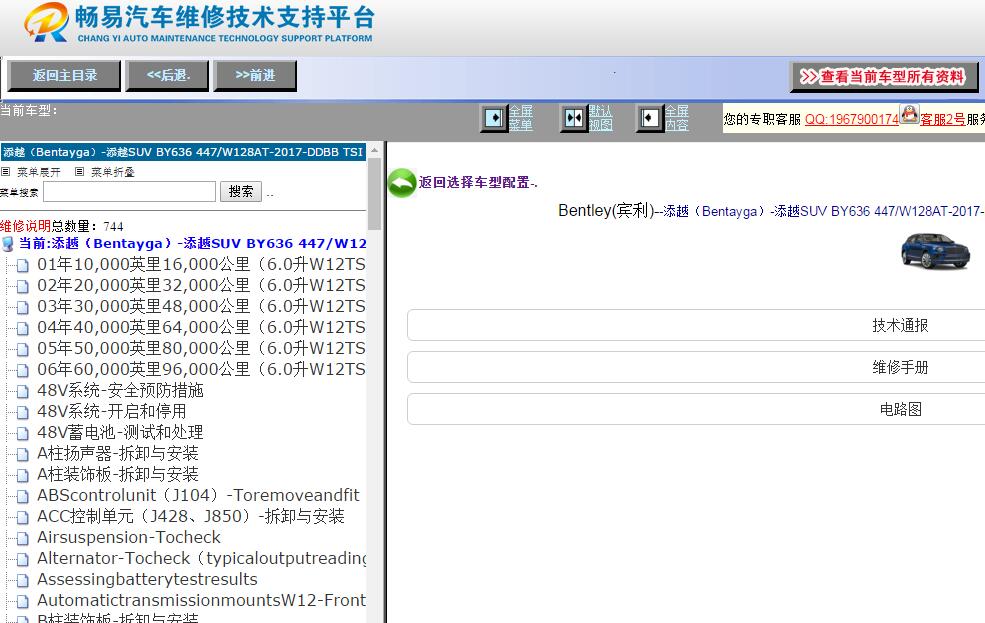This screenshot has width=985, height=623.
Task: Click the 返回主目录 button
Action: tap(64, 76)
